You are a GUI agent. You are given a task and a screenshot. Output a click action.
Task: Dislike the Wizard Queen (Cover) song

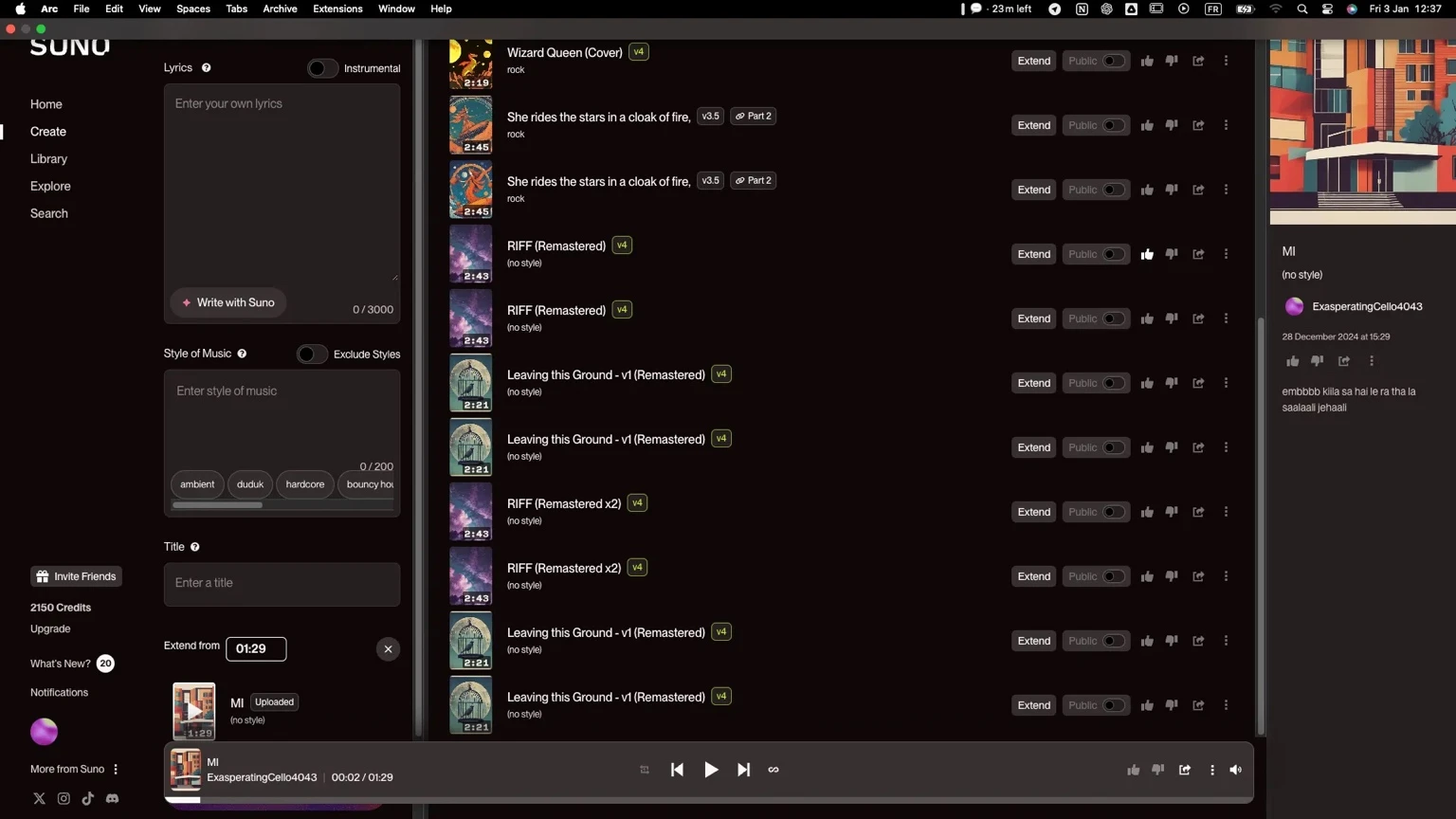click(x=1172, y=61)
